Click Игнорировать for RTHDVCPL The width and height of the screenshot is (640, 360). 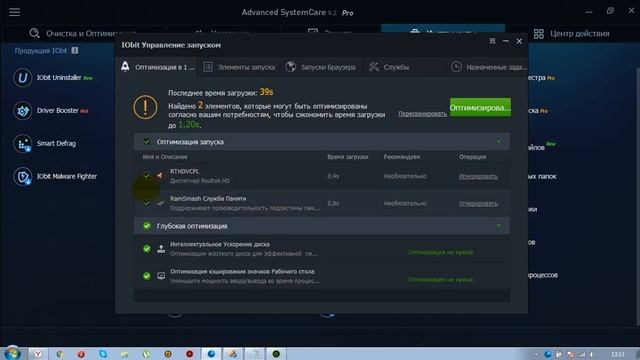pos(478,176)
